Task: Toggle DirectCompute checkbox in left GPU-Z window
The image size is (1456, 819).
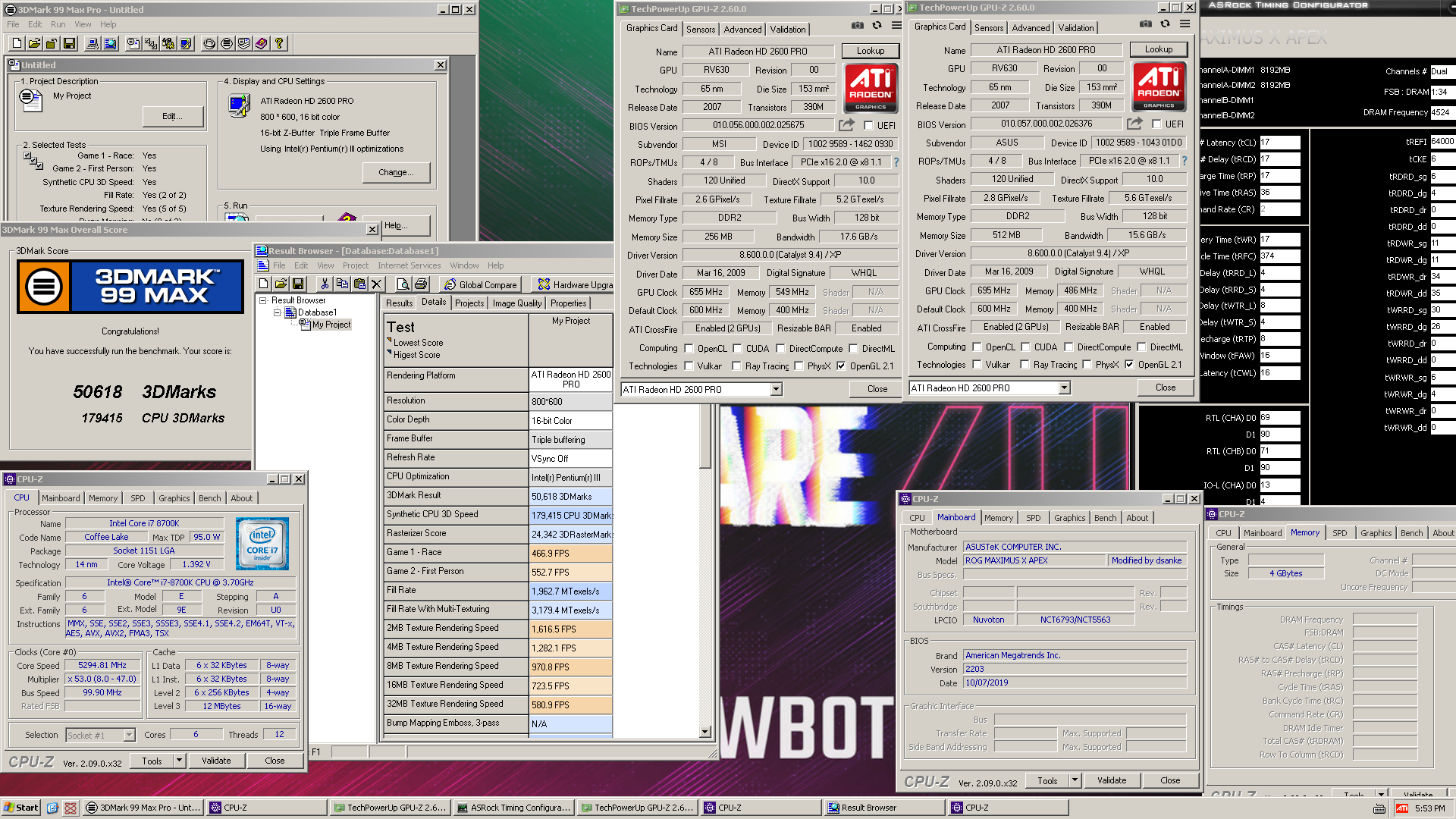Action: (x=781, y=349)
